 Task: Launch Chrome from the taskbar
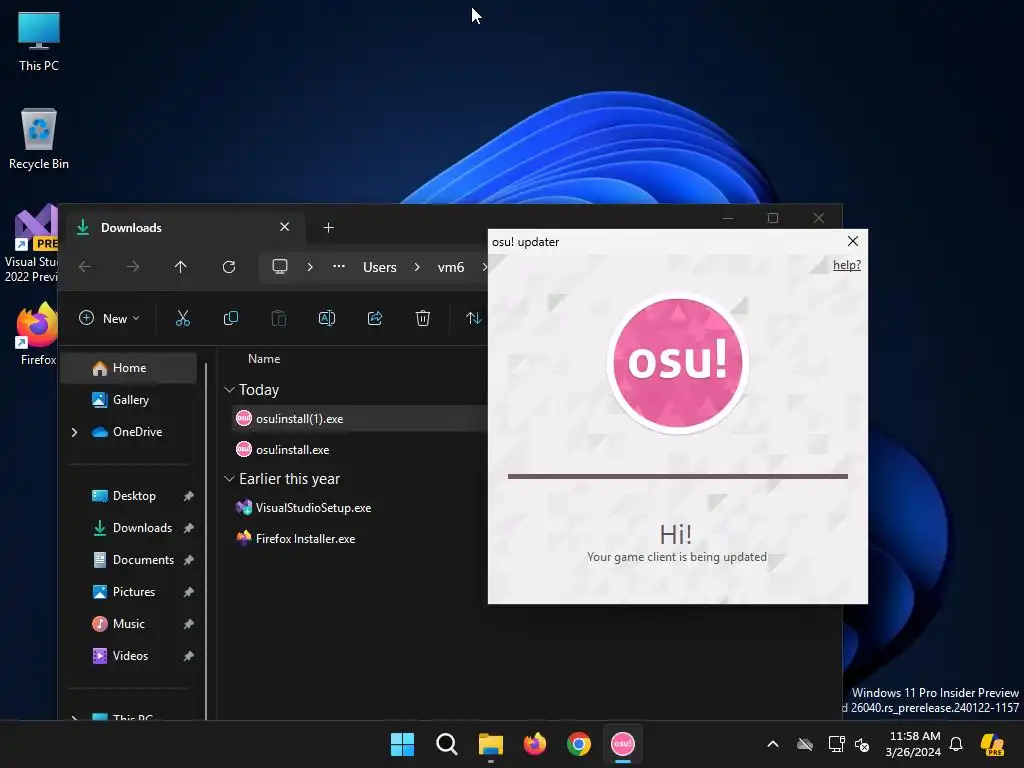click(x=579, y=744)
